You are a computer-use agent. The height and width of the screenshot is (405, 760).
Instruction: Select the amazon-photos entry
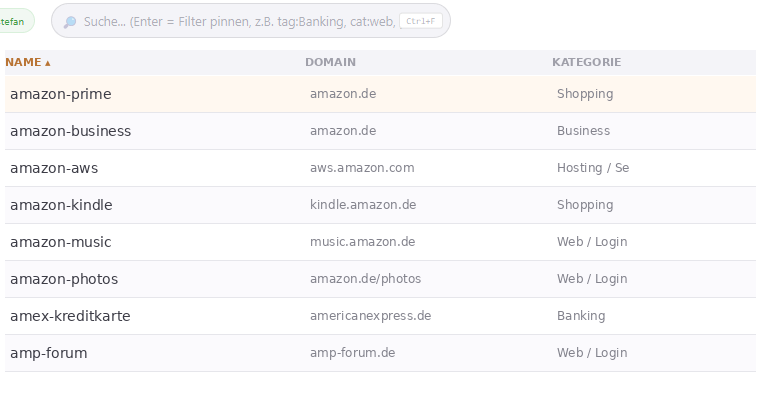coord(64,279)
